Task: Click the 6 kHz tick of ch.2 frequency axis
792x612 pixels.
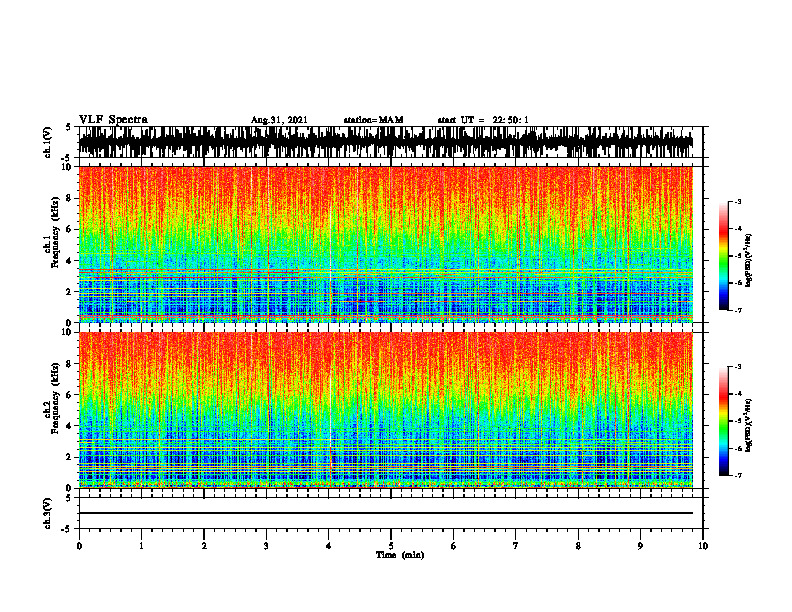Action: [70, 395]
